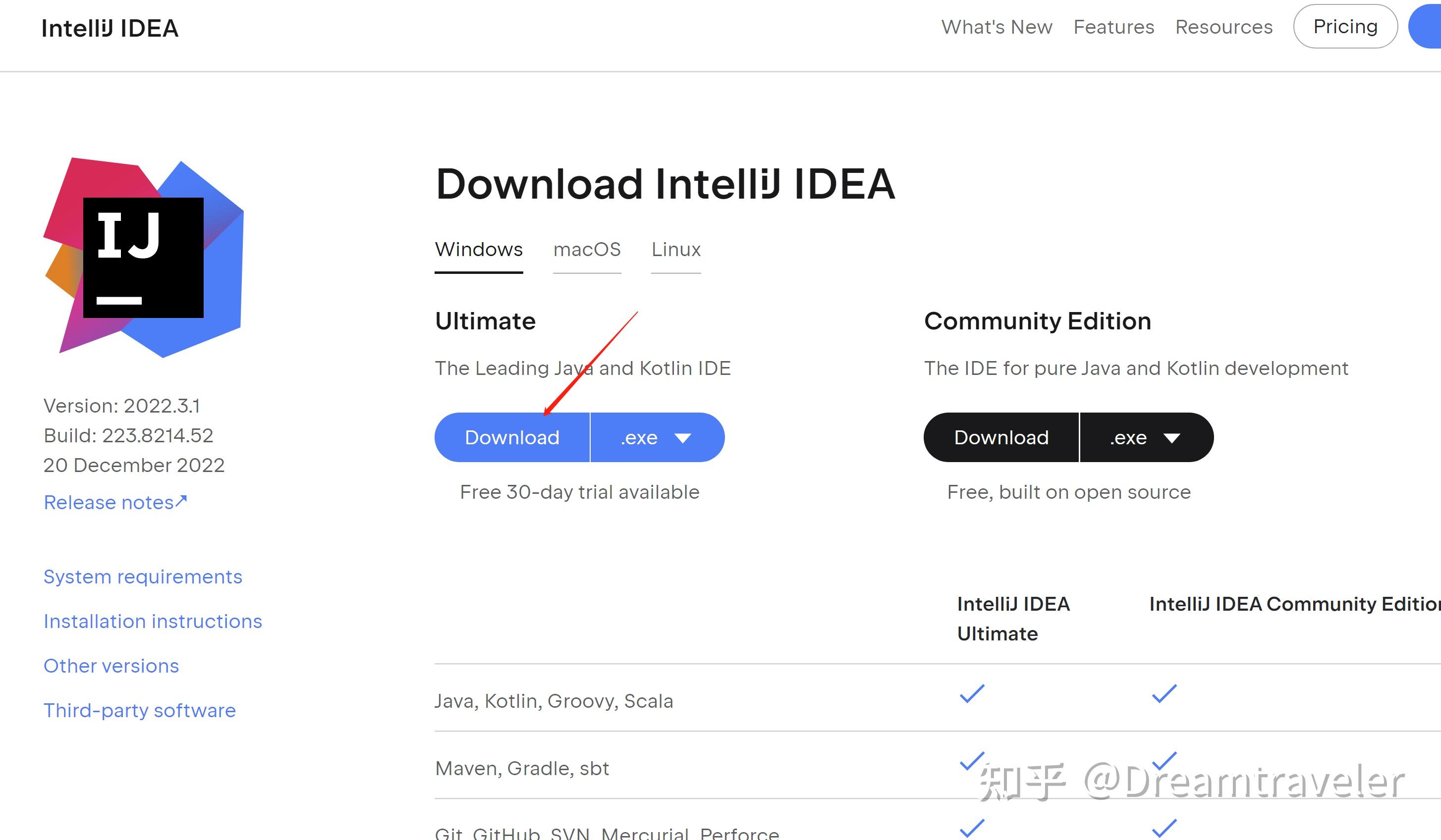Select the Windows tab
1441x840 pixels.
(x=479, y=250)
